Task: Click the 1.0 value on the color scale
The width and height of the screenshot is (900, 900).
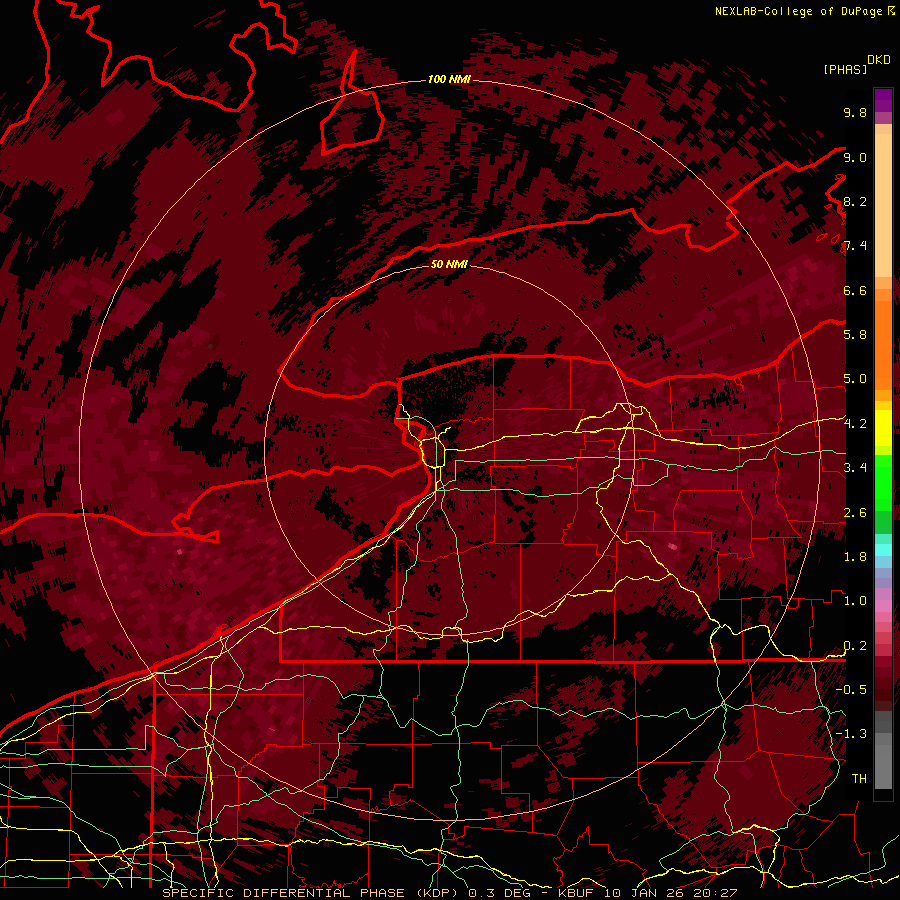Action: coord(855,601)
